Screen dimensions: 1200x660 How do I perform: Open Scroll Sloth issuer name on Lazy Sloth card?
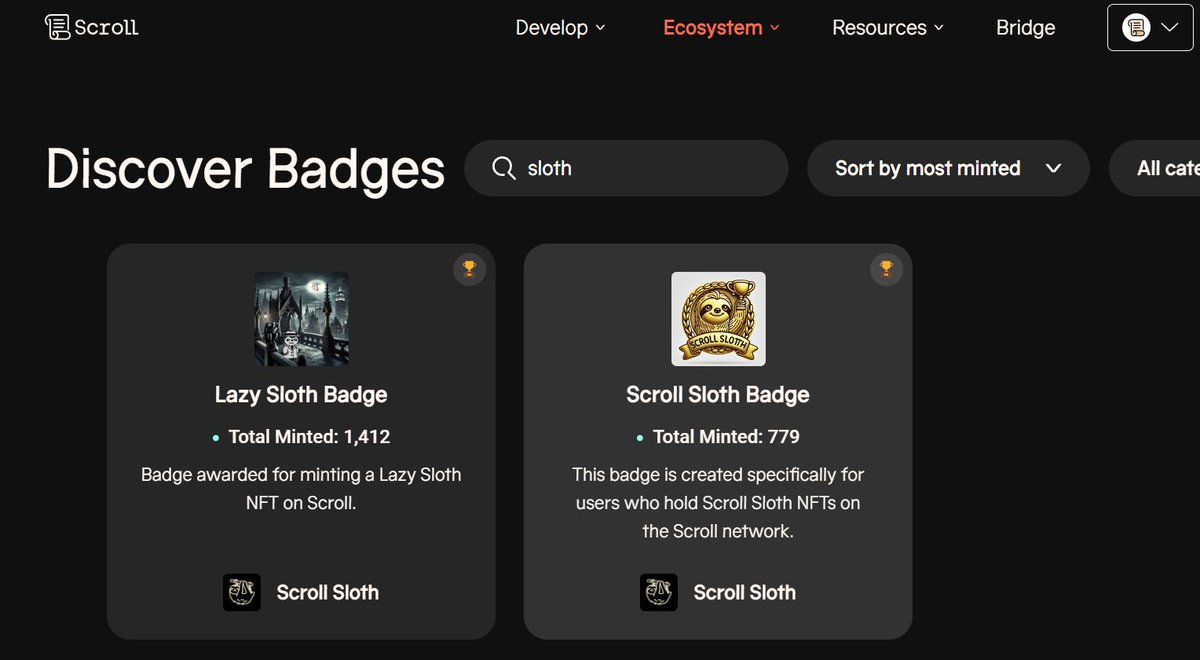click(328, 592)
